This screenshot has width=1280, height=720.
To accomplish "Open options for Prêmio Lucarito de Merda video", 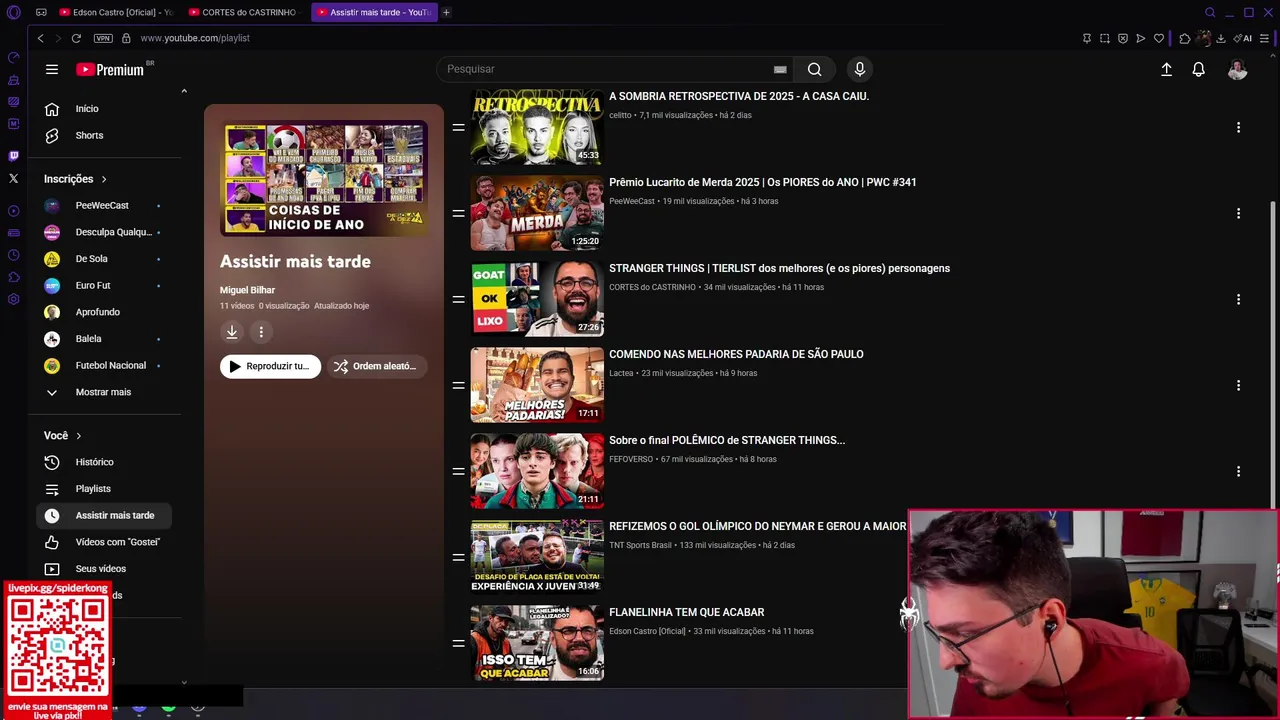I will click(1238, 213).
